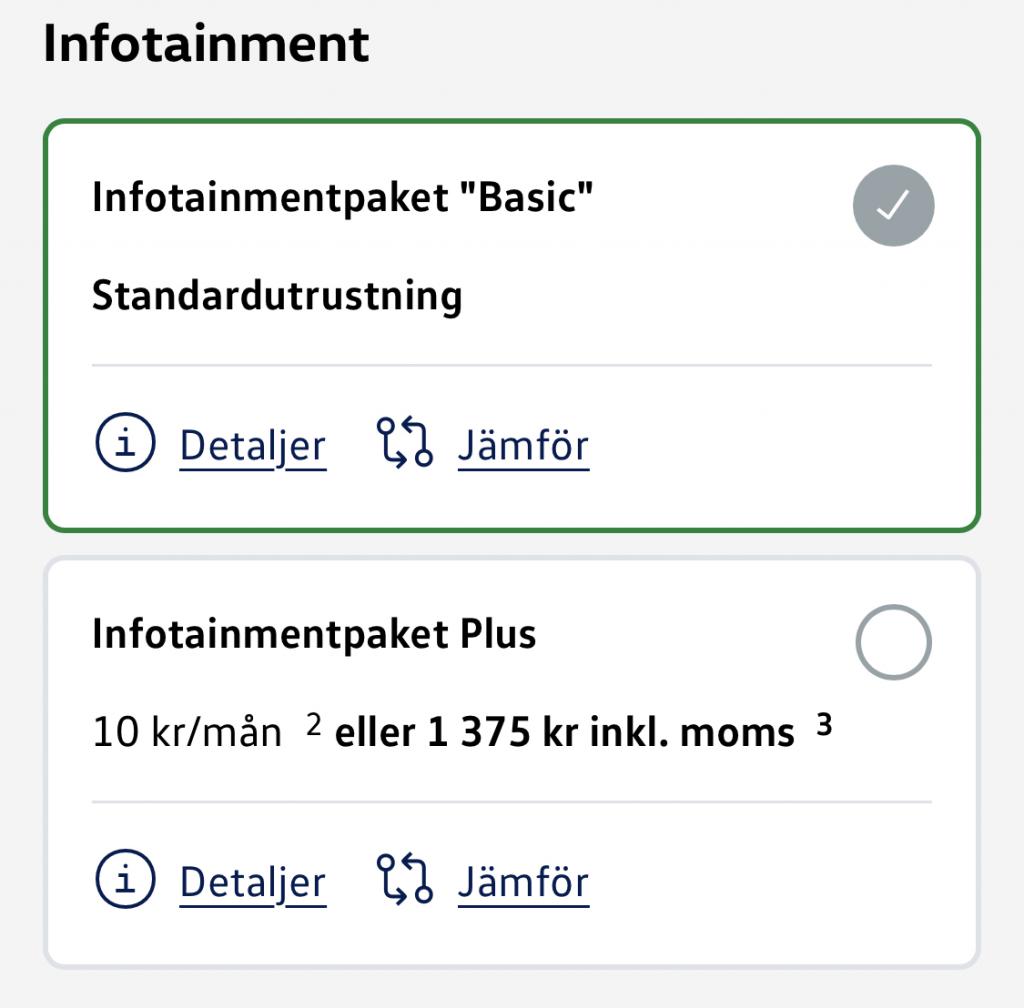
Task: Click the Infotainmentpaket Plus title
Action: [314, 634]
